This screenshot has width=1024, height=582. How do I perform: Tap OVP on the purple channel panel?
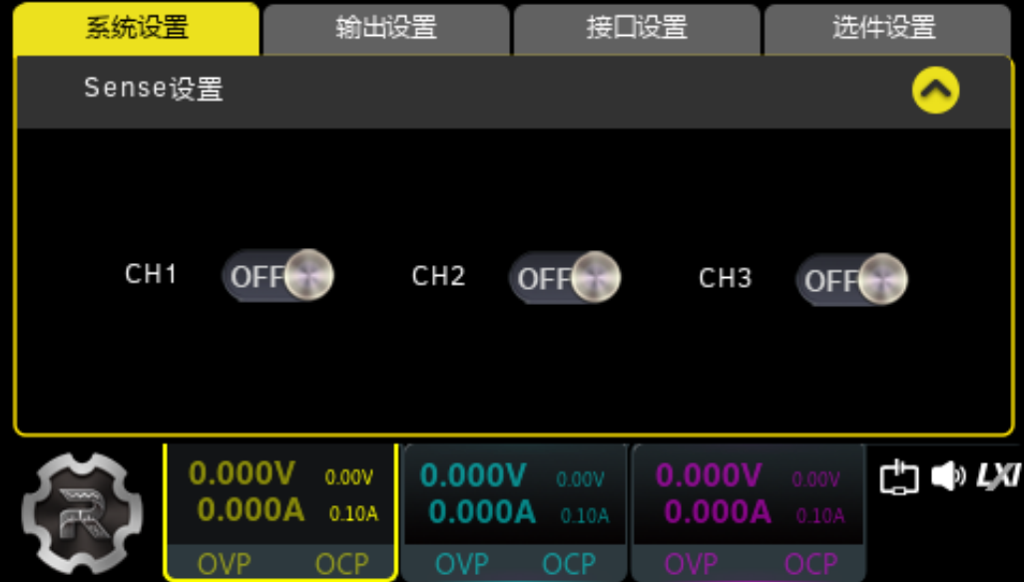point(691,564)
